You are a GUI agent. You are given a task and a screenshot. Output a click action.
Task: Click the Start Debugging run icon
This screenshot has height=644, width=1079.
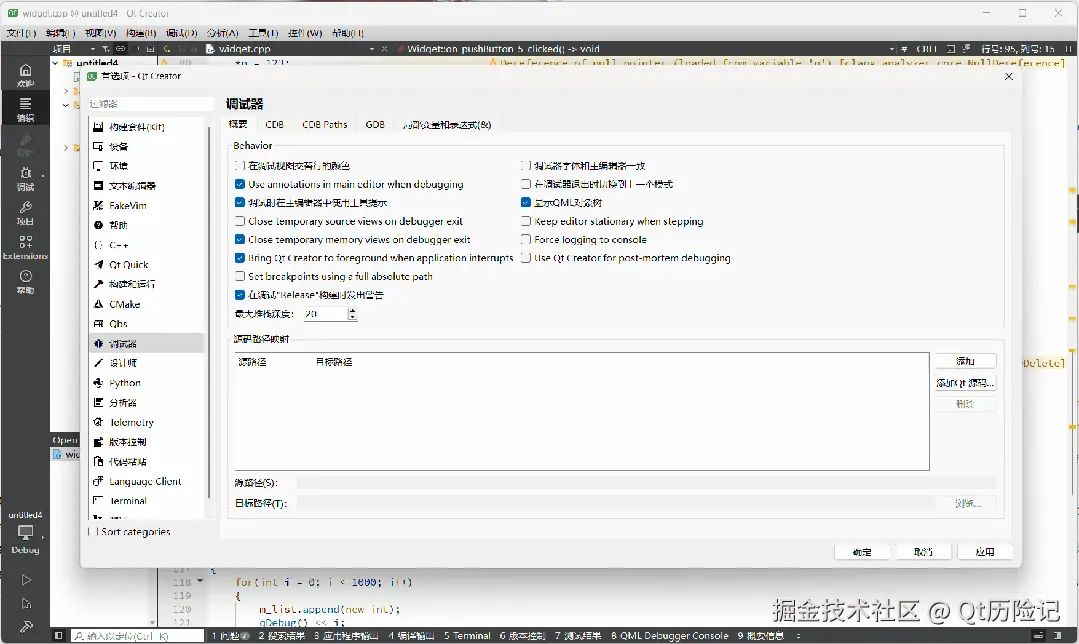tap(25, 603)
